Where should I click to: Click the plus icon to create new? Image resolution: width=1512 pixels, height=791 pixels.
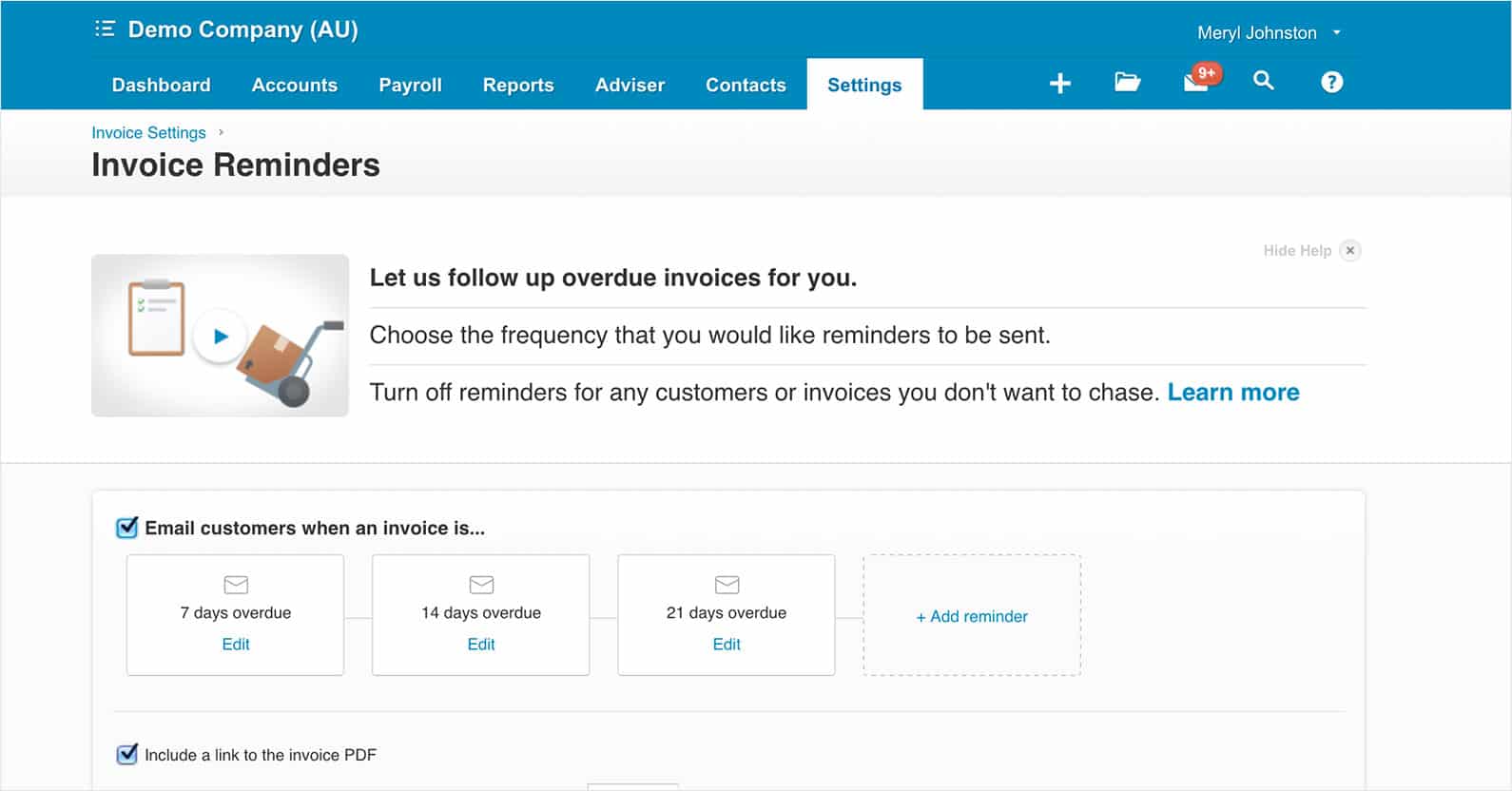(x=1059, y=84)
